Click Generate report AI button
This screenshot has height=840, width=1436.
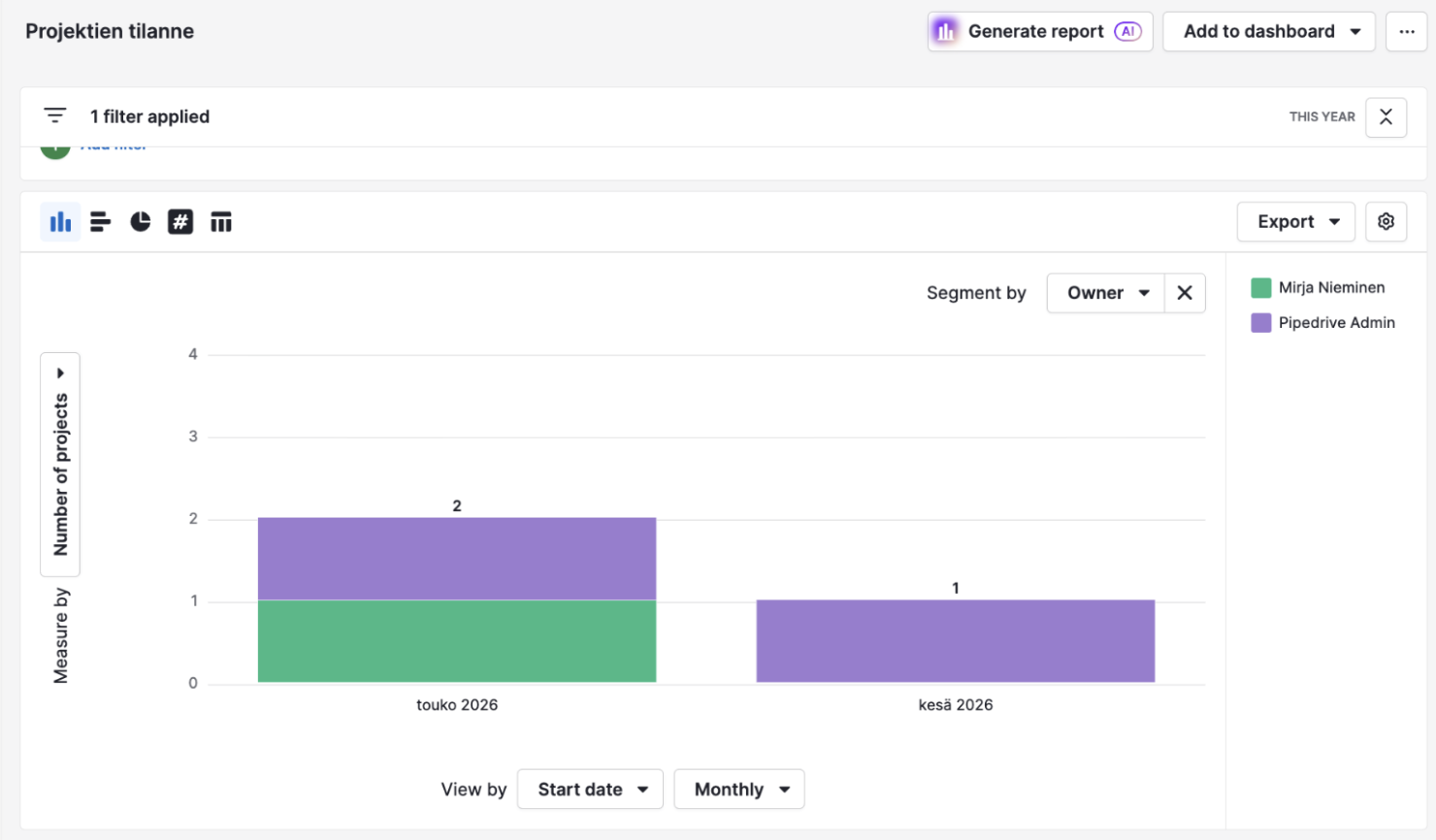pyautogui.click(x=1040, y=31)
